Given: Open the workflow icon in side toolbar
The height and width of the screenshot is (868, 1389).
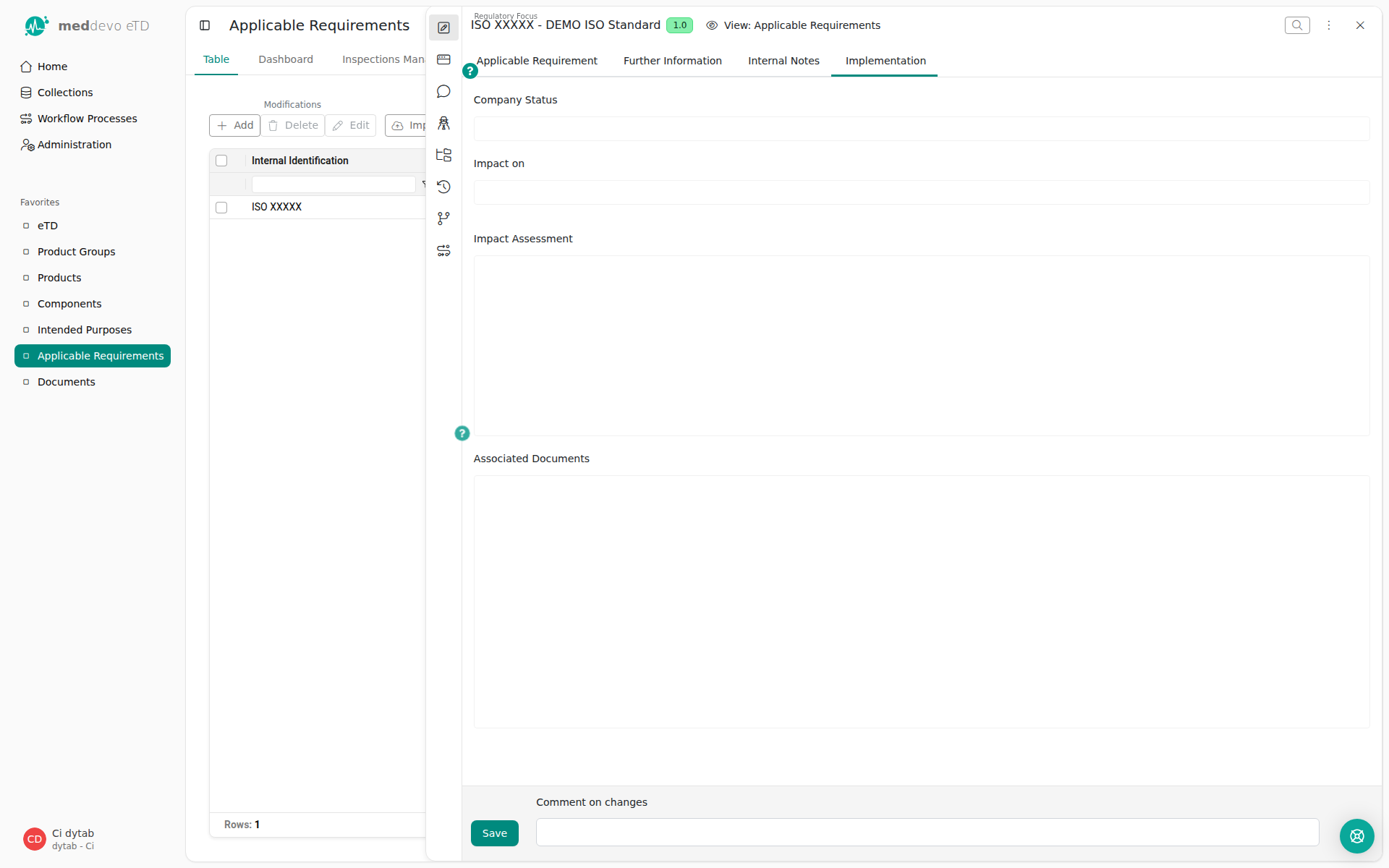Looking at the screenshot, I should (x=443, y=250).
